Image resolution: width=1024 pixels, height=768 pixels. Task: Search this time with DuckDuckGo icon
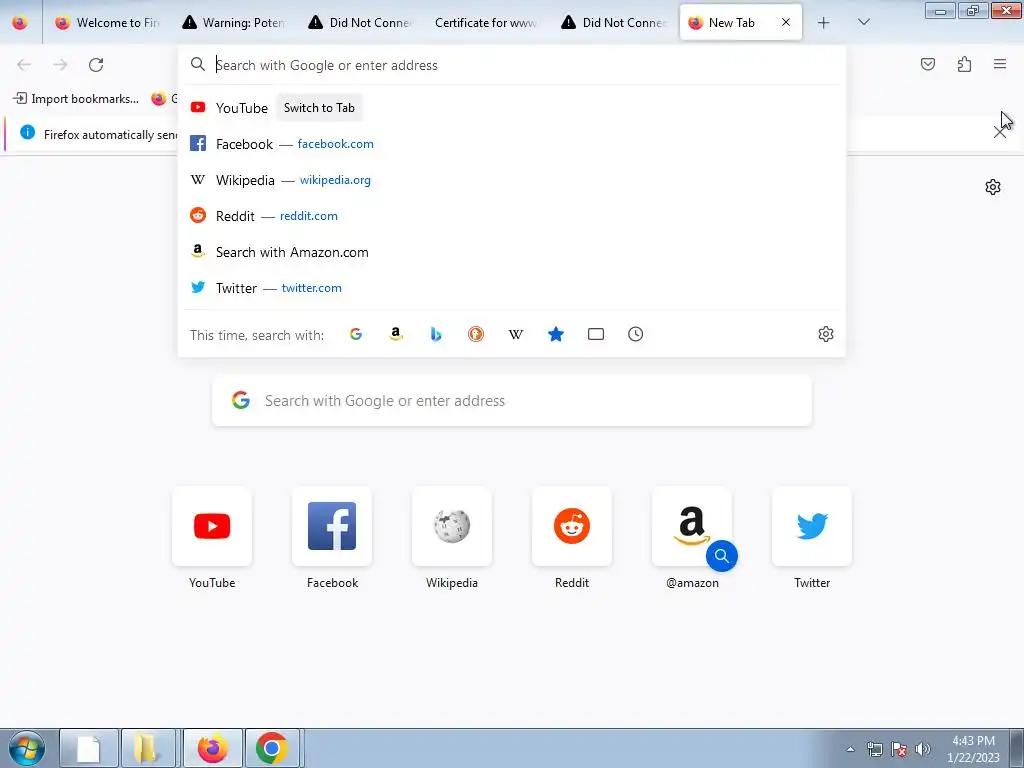[x=475, y=334]
